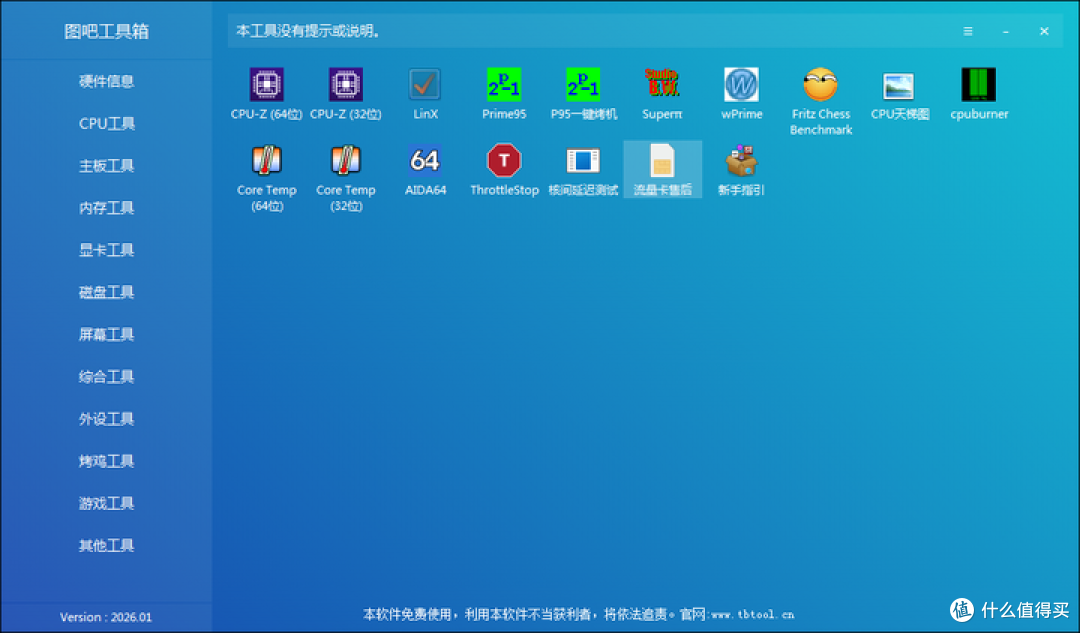The height and width of the screenshot is (633, 1080).
Task: Launch CPU-Z (32位) tool
Action: [346, 94]
